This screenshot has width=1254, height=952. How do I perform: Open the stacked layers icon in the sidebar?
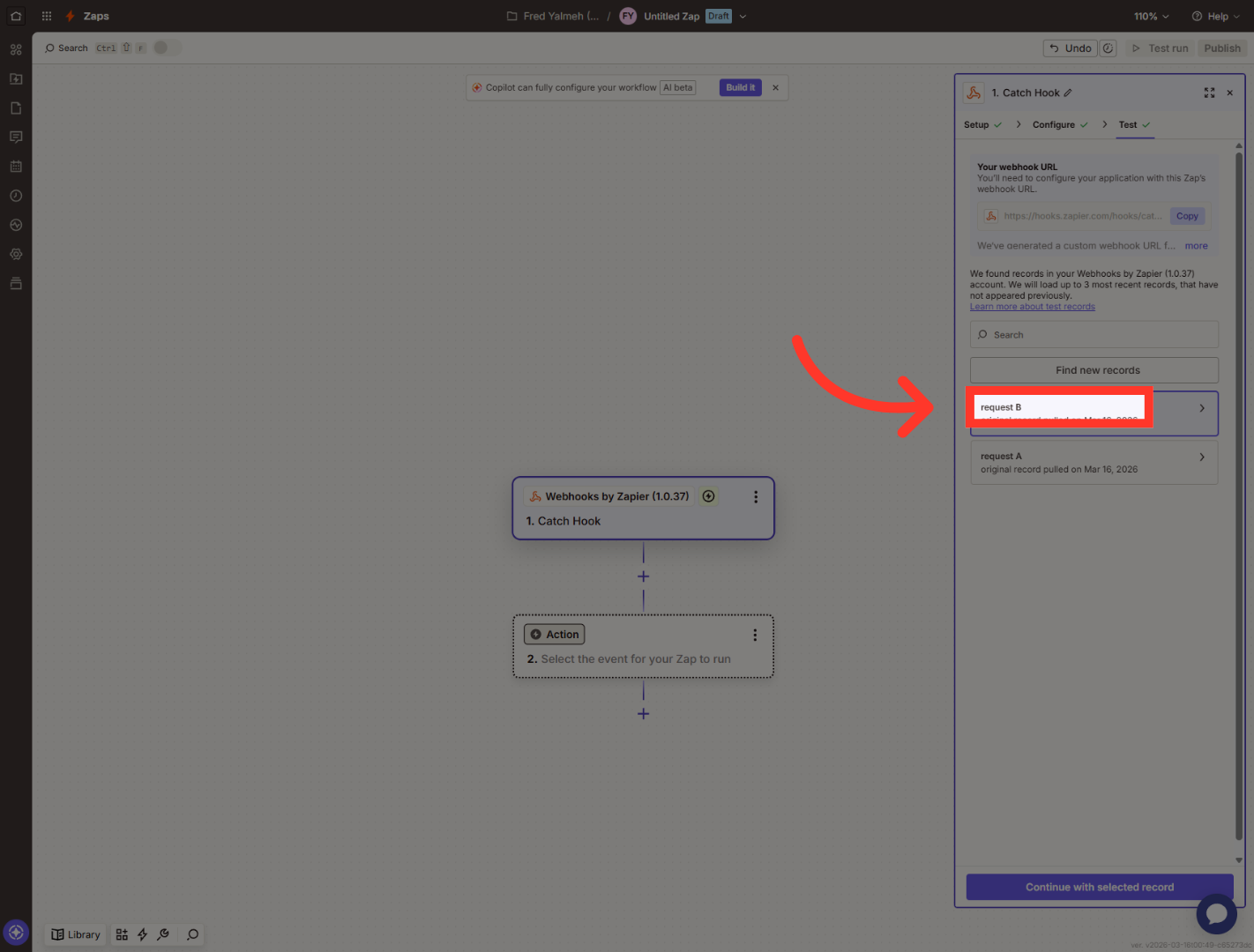point(16,283)
